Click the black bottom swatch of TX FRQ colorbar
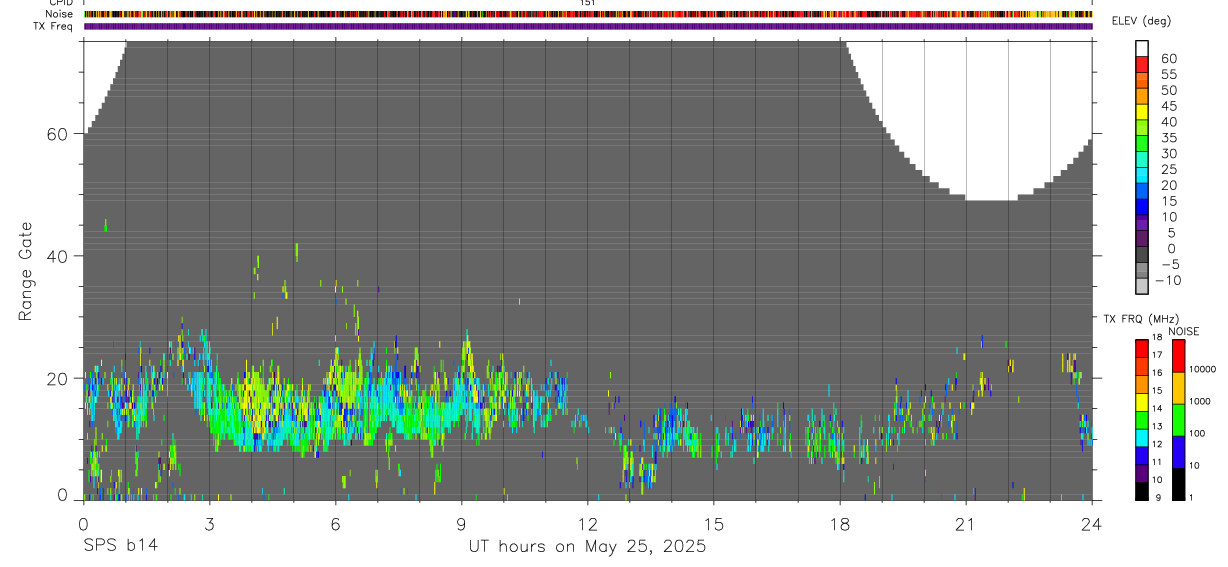 click(1142, 490)
